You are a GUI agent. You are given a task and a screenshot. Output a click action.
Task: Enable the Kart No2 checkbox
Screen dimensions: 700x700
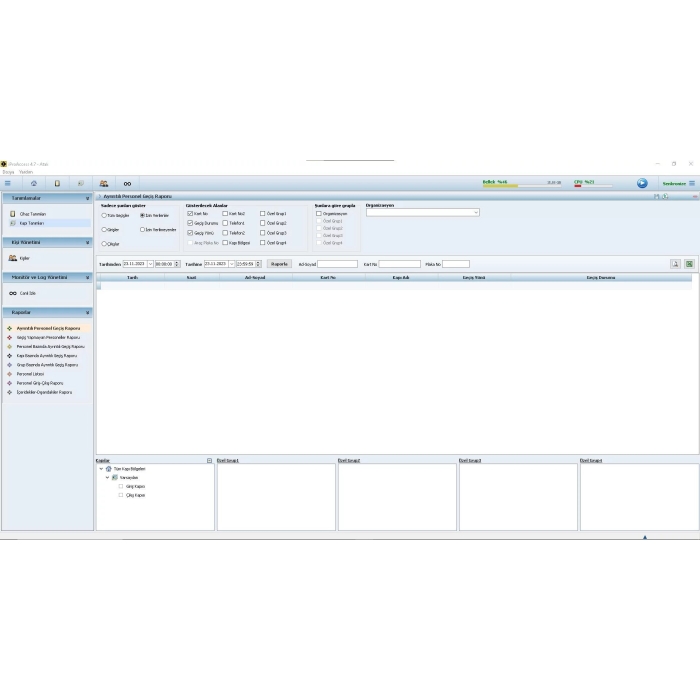click(226, 213)
